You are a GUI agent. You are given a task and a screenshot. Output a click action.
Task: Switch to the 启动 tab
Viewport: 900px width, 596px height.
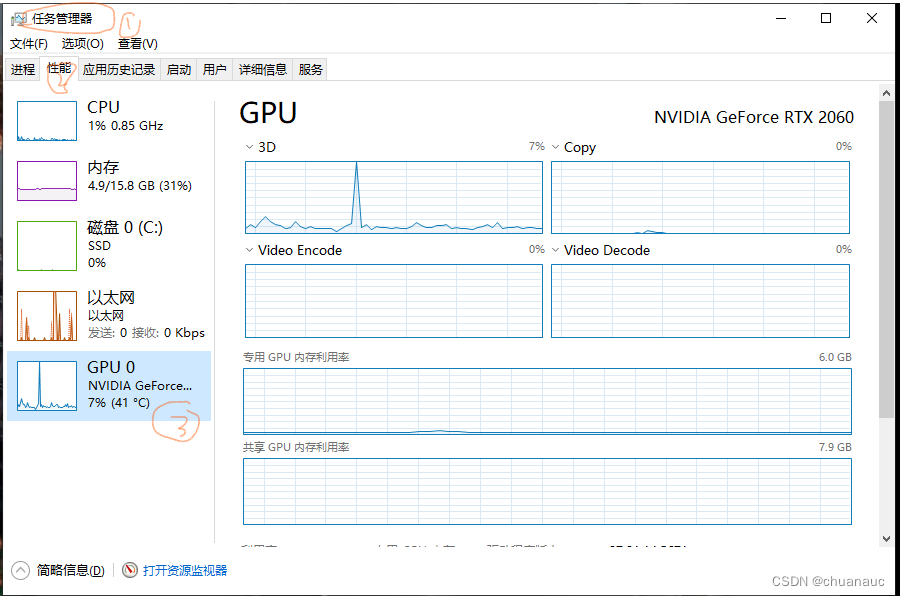tap(179, 69)
